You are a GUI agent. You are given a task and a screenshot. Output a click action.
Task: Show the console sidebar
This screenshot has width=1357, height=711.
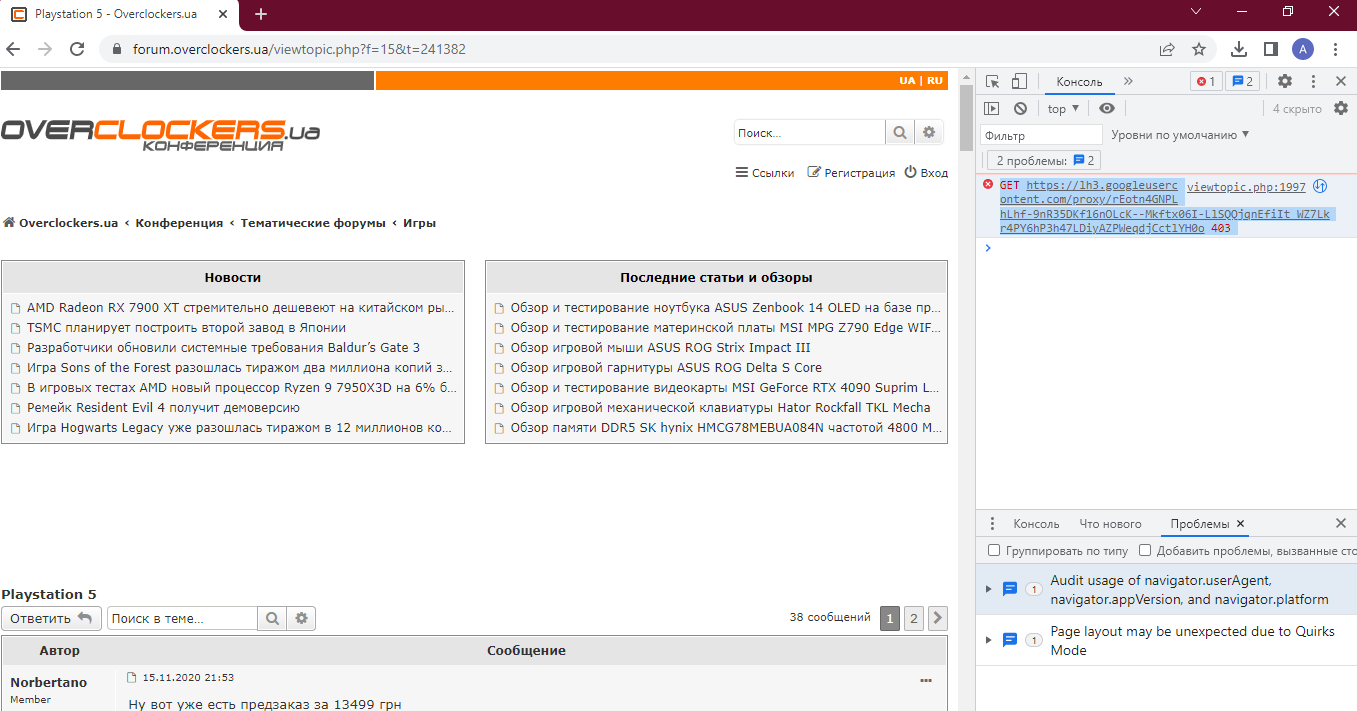pyautogui.click(x=992, y=108)
